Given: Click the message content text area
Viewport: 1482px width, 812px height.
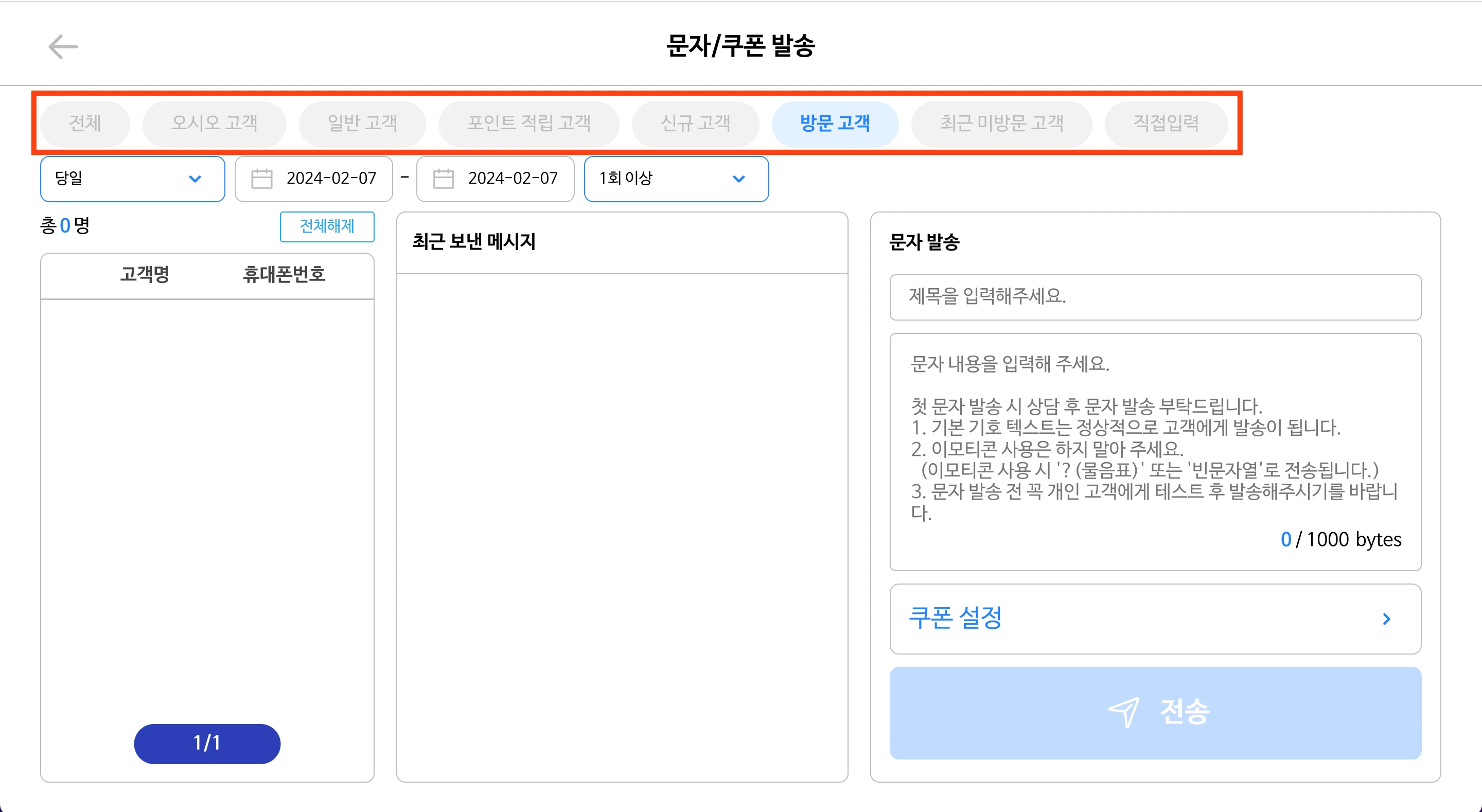Looking at the screenshot, I should [x=1155, y=452].
